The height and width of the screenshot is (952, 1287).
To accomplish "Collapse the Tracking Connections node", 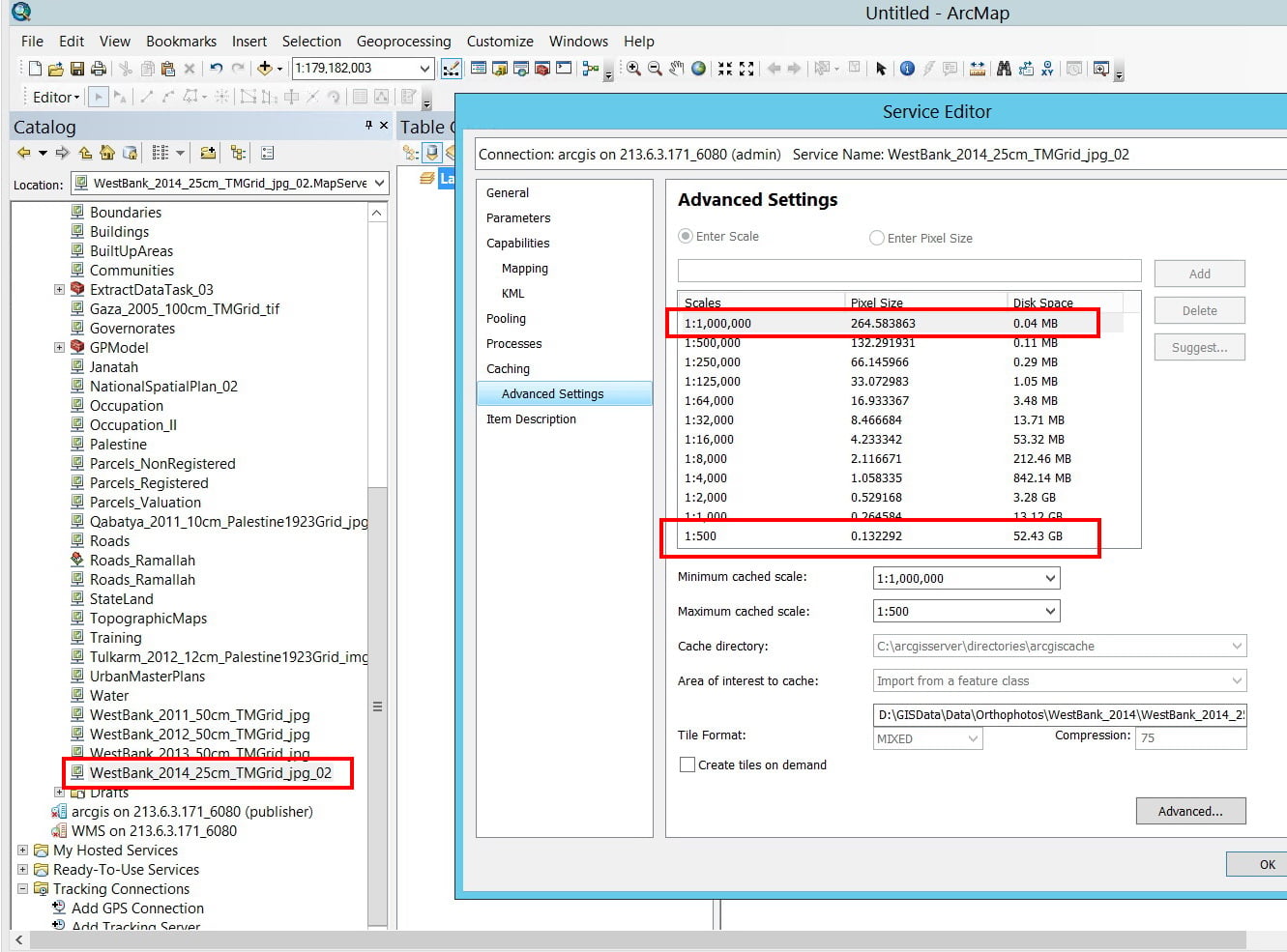I will (x=22, y=889).
